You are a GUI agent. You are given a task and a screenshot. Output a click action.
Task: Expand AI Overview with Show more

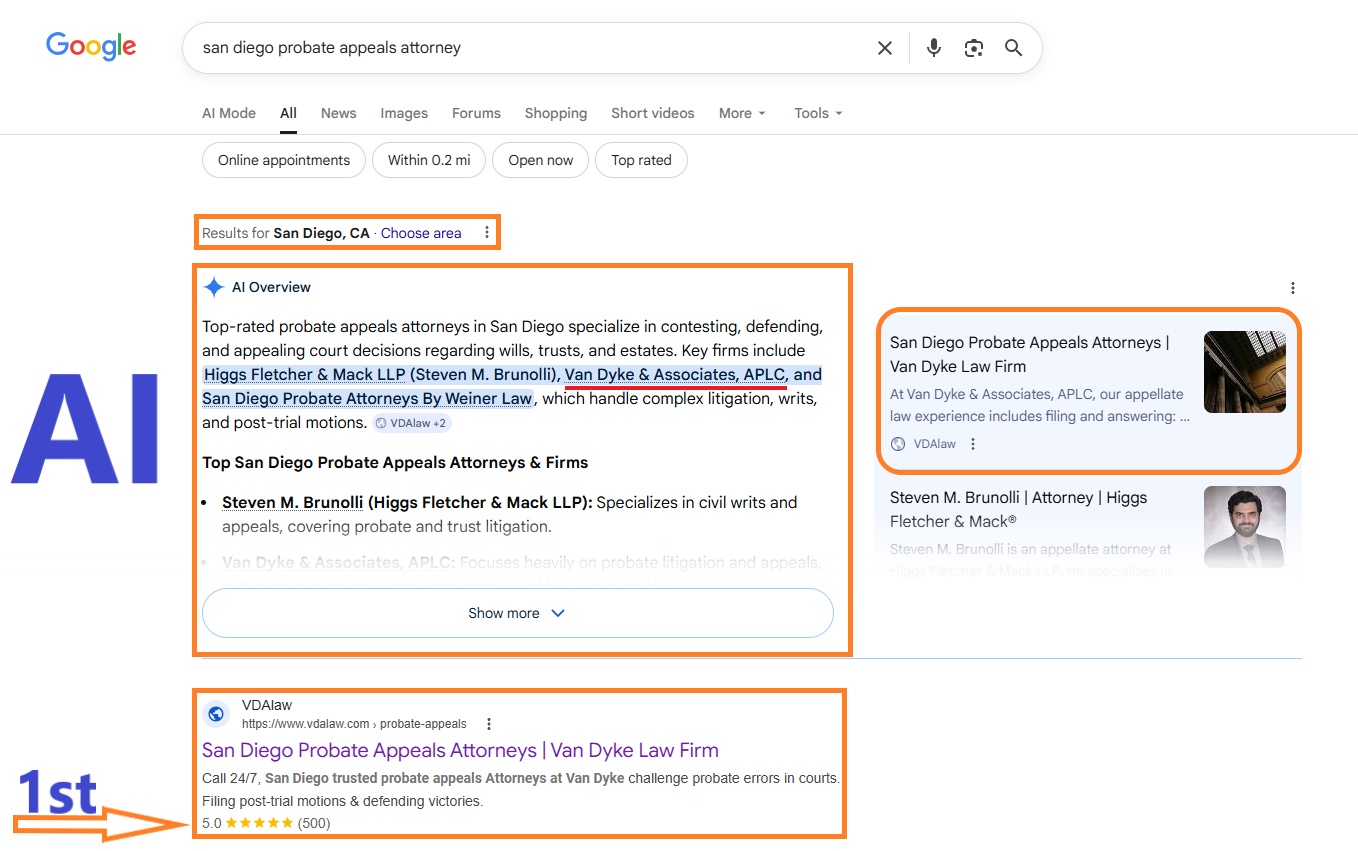(x=517, y=613)
